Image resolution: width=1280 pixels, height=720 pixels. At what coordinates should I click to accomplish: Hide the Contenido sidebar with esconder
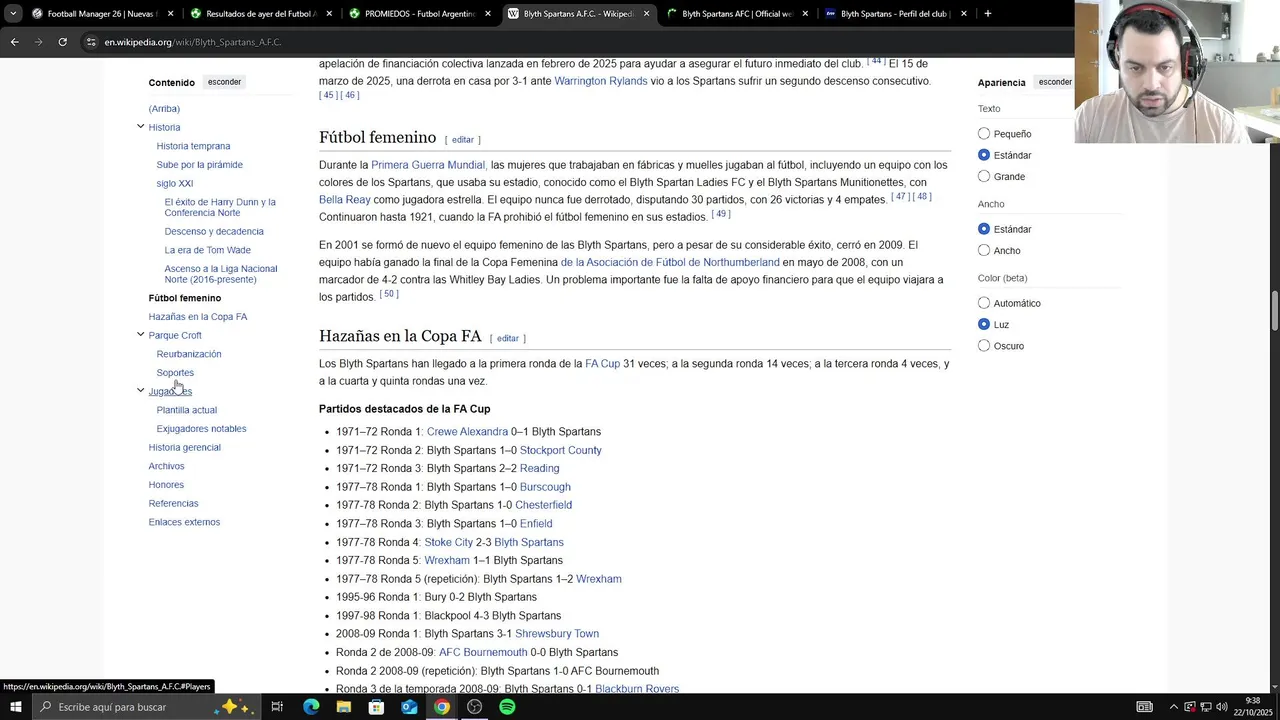point(224,82)
